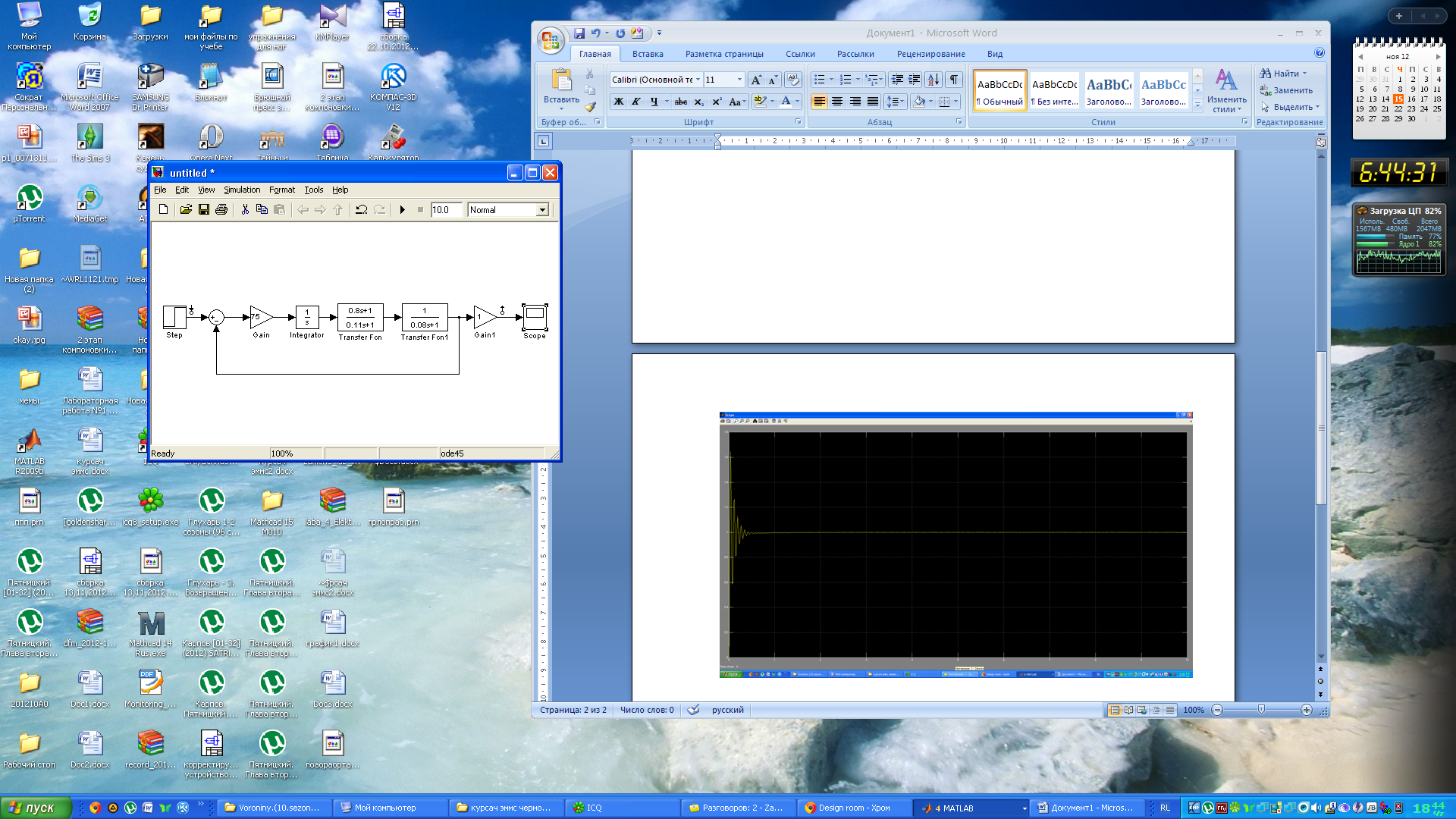Viewport: 1456px width, 819px height.
Task: Click the Заменить button in Word
Action: (x=1286, y=90)
